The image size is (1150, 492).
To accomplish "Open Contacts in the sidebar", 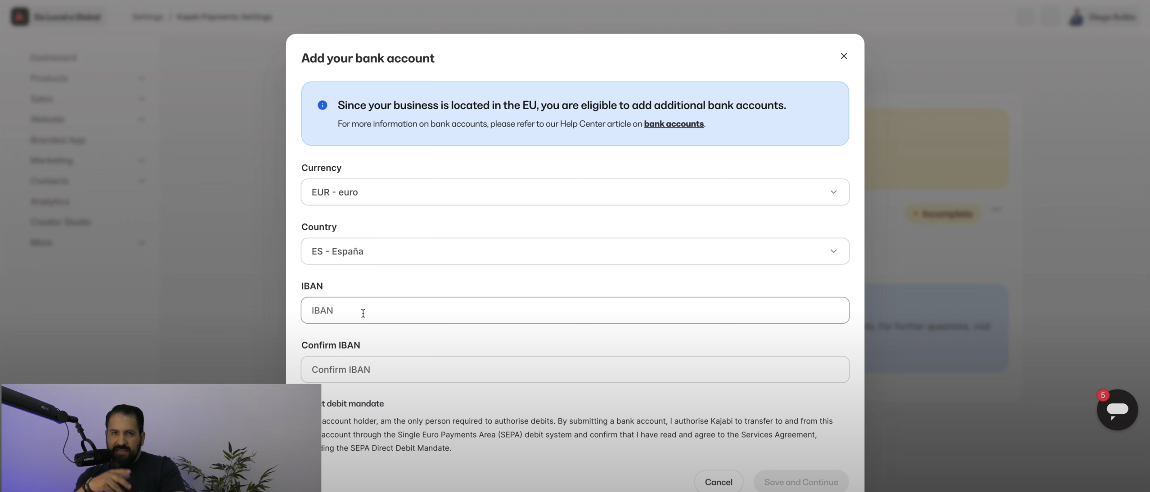I will (49, 181).
